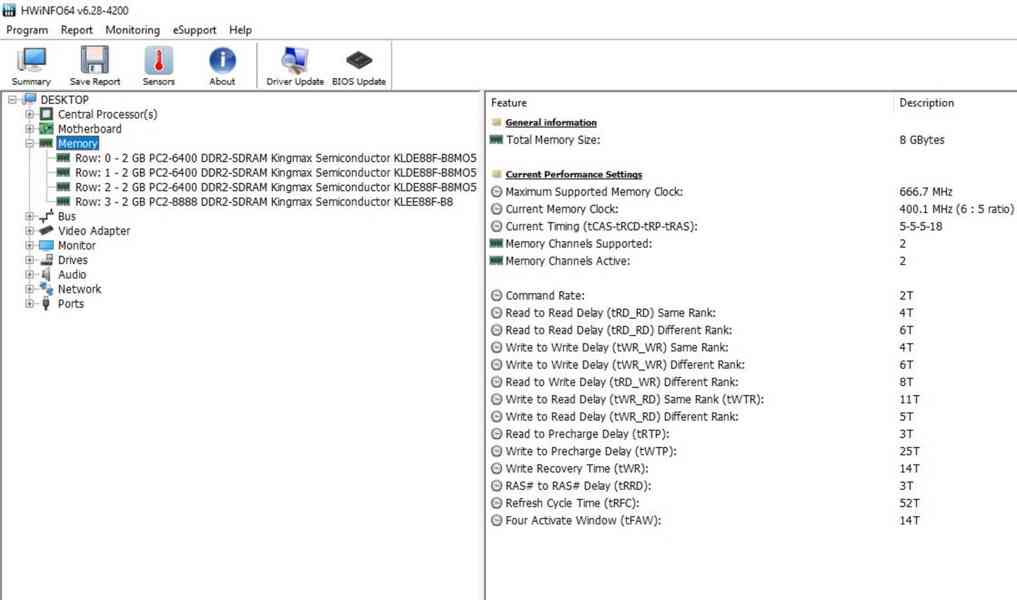Image resolution: width=1017 pixels, height=600 pixels.
Task: Expand the Central Processor(s) node
Action: [x=29, y=114]
